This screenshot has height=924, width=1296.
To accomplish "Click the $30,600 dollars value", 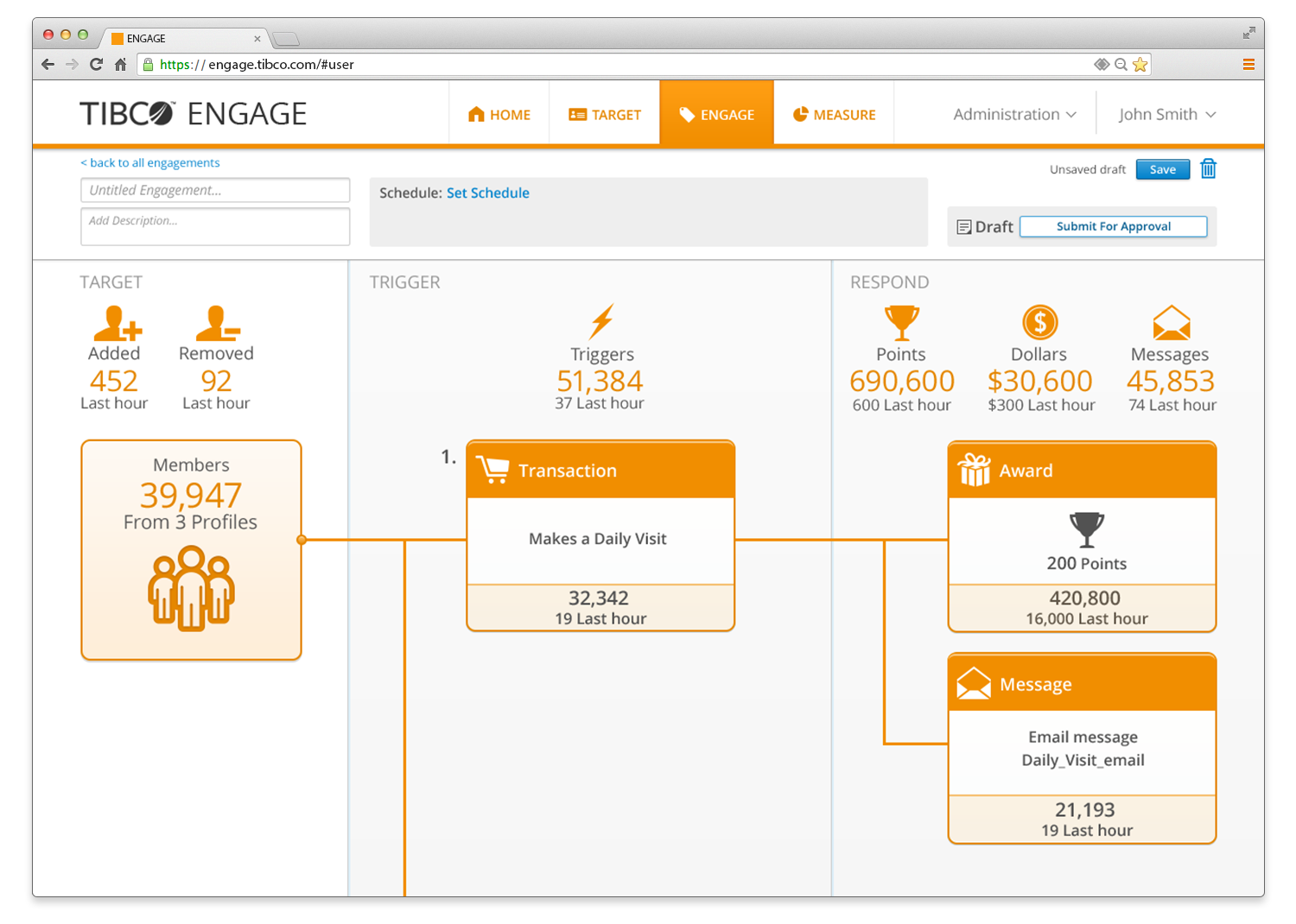I will pos(1040,381).
